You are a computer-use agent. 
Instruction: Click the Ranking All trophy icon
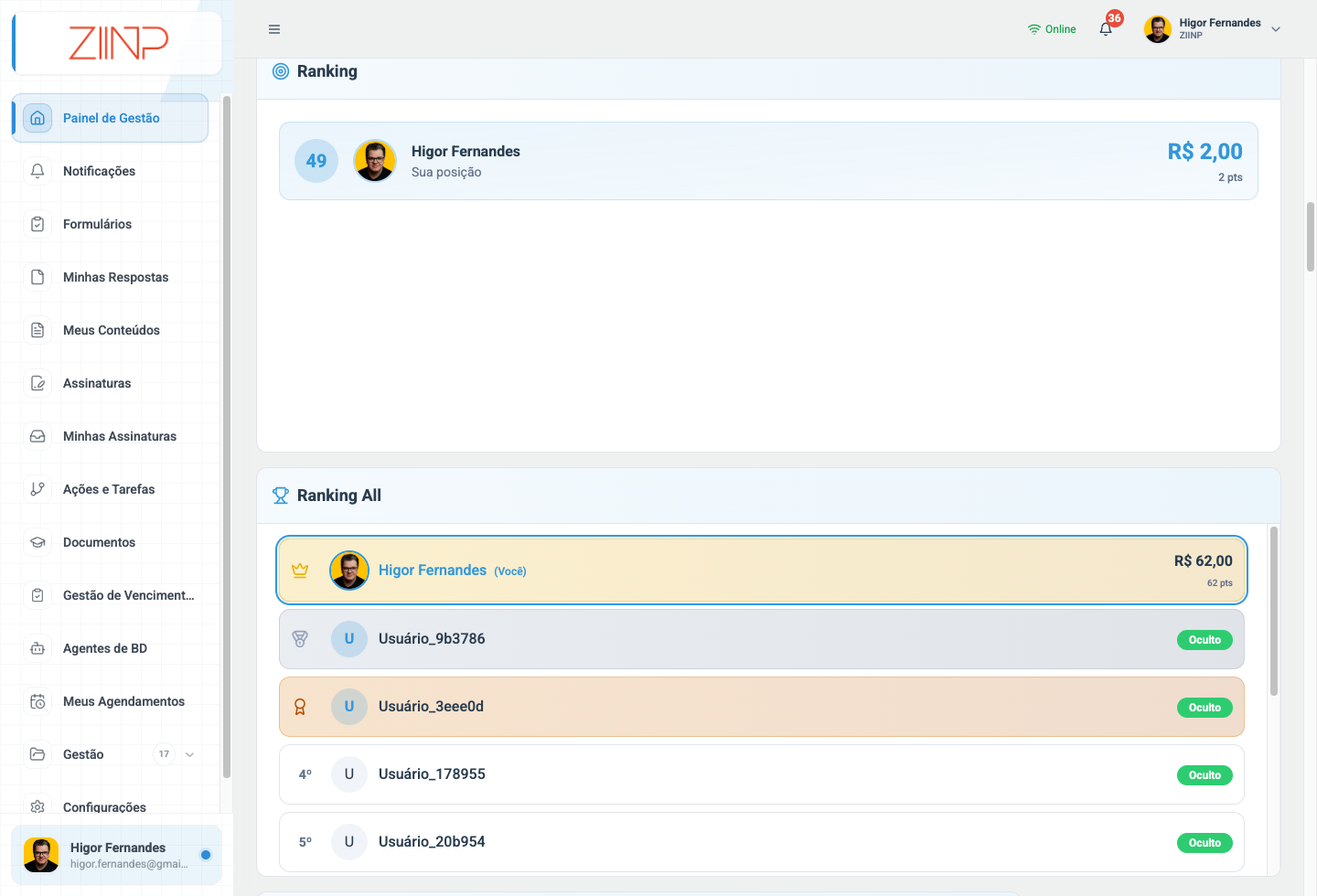click(281, 496)
